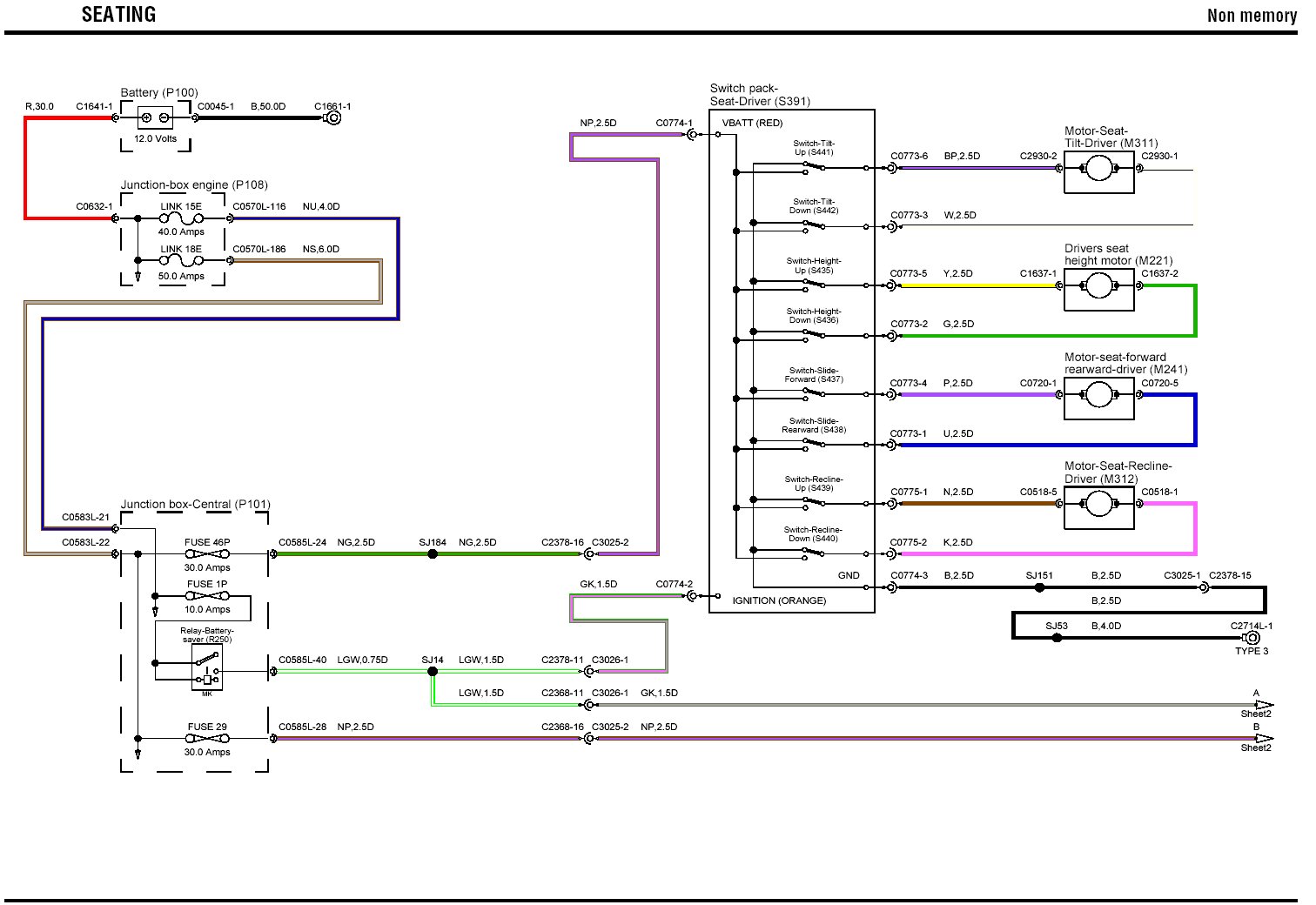
Task: Follow arrow B to Sheet2
Action: pyautogui.click(x=1264, y=739)
